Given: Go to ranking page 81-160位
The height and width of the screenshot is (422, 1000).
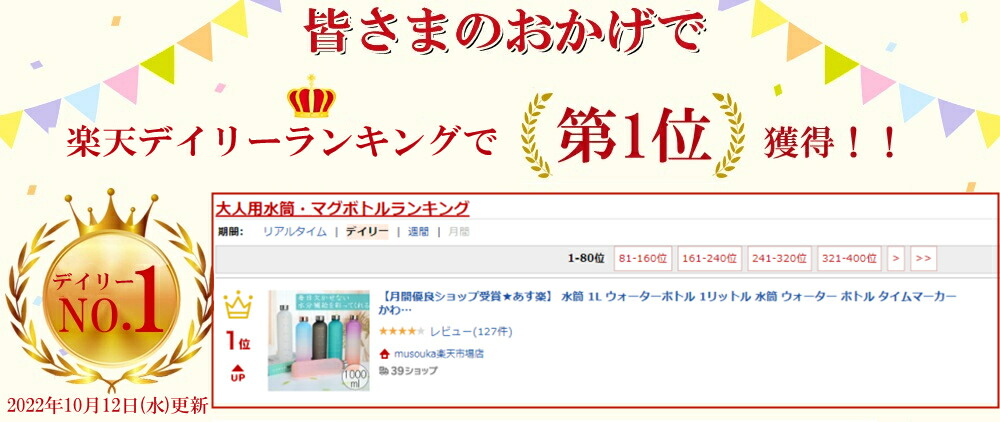Looking at the screenshot, I should pos(642,259).
